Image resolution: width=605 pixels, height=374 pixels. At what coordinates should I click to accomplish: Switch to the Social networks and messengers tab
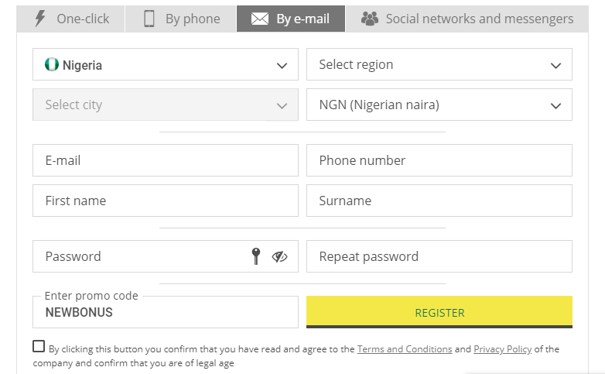(467, 19)
